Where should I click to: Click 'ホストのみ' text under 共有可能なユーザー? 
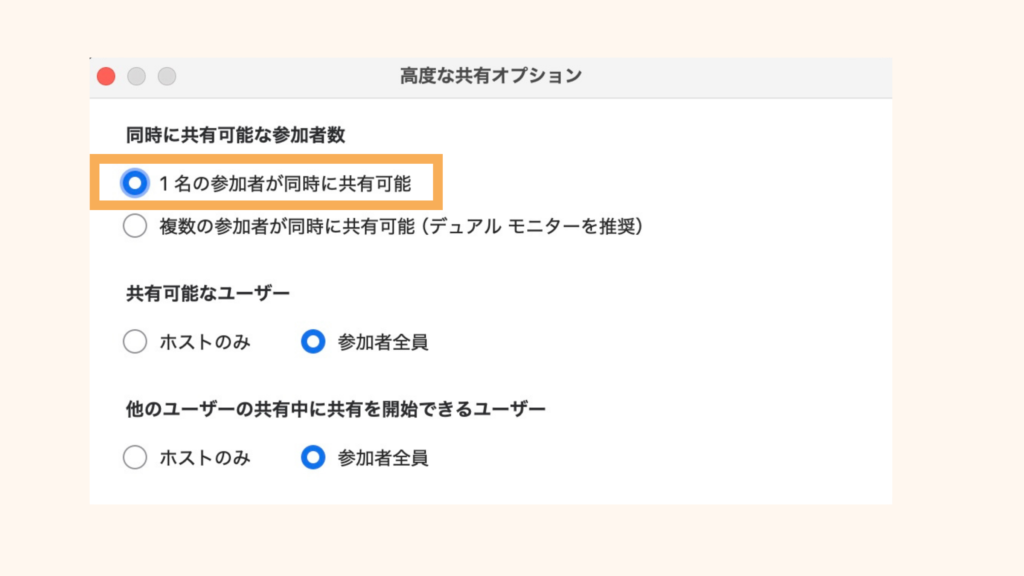(204, 342)
